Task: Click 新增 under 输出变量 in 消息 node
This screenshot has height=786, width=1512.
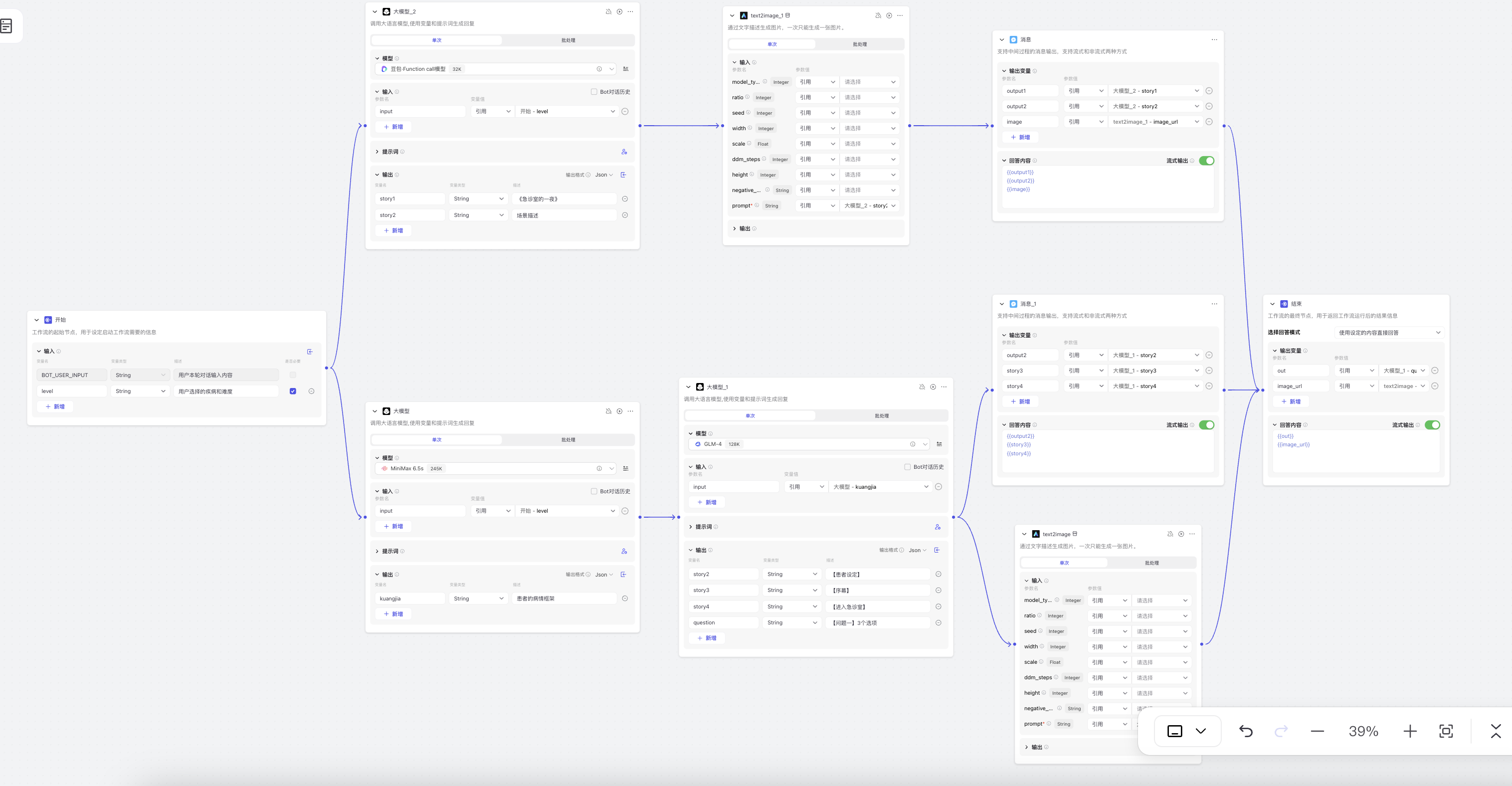Action: (1020, 137)
